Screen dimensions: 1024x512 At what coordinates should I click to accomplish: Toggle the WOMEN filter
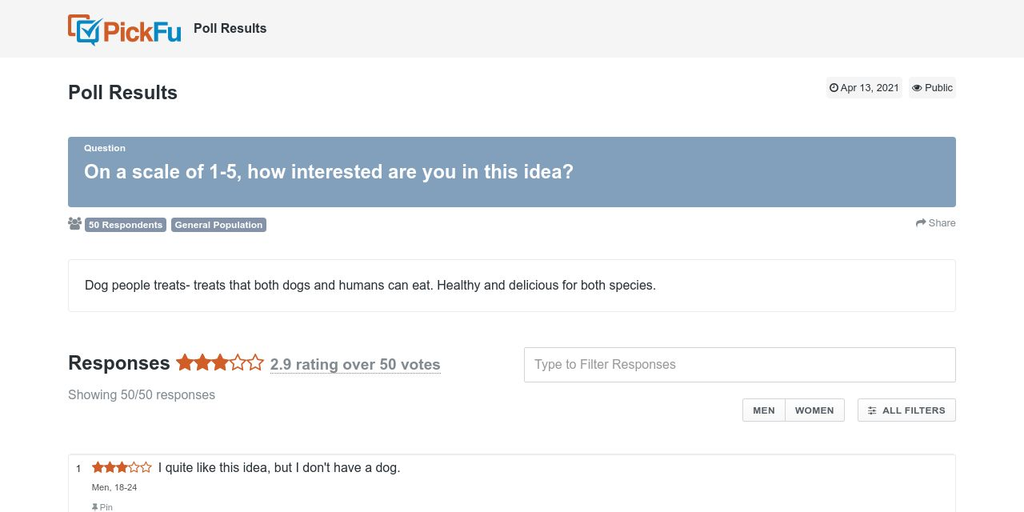[814, 410]
